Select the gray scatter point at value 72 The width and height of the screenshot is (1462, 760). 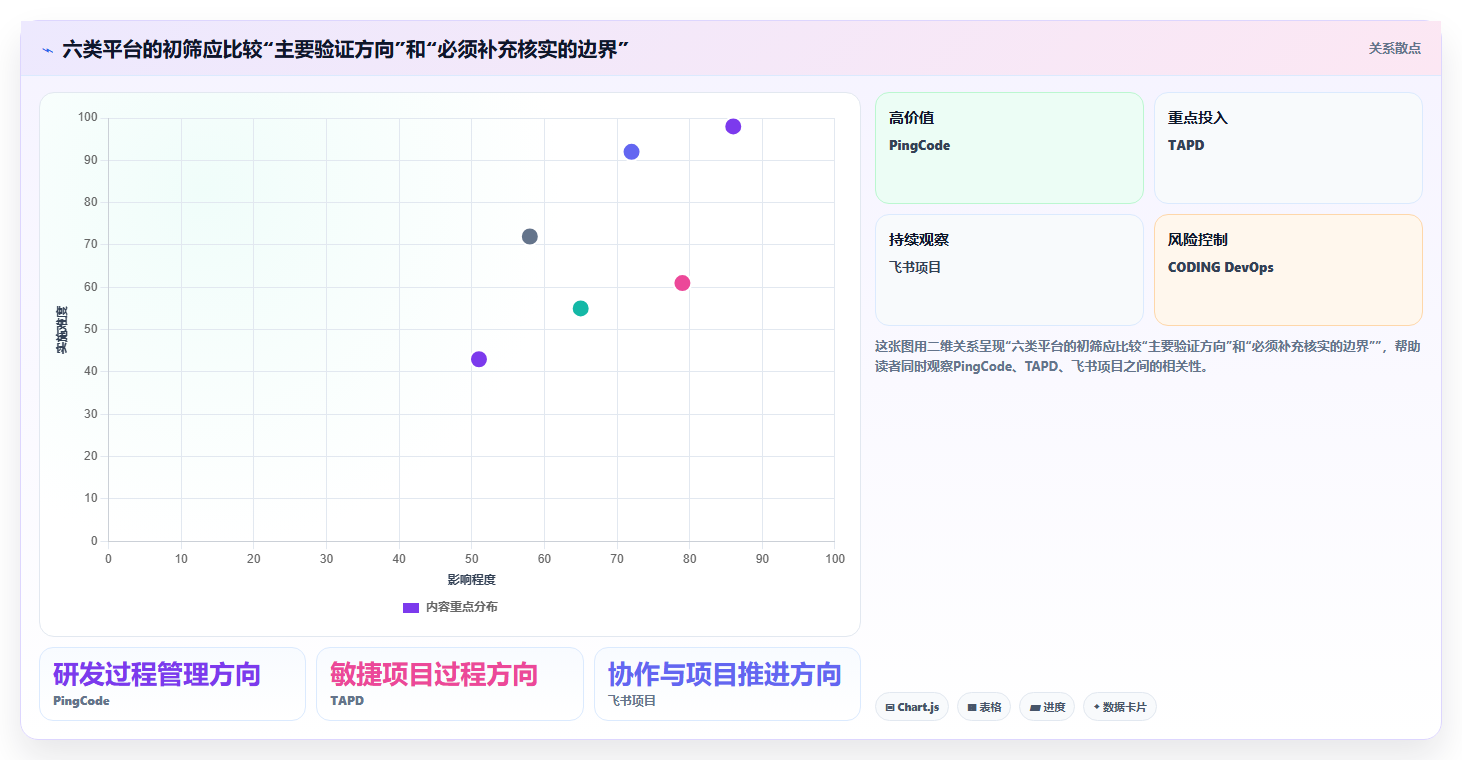530,237
